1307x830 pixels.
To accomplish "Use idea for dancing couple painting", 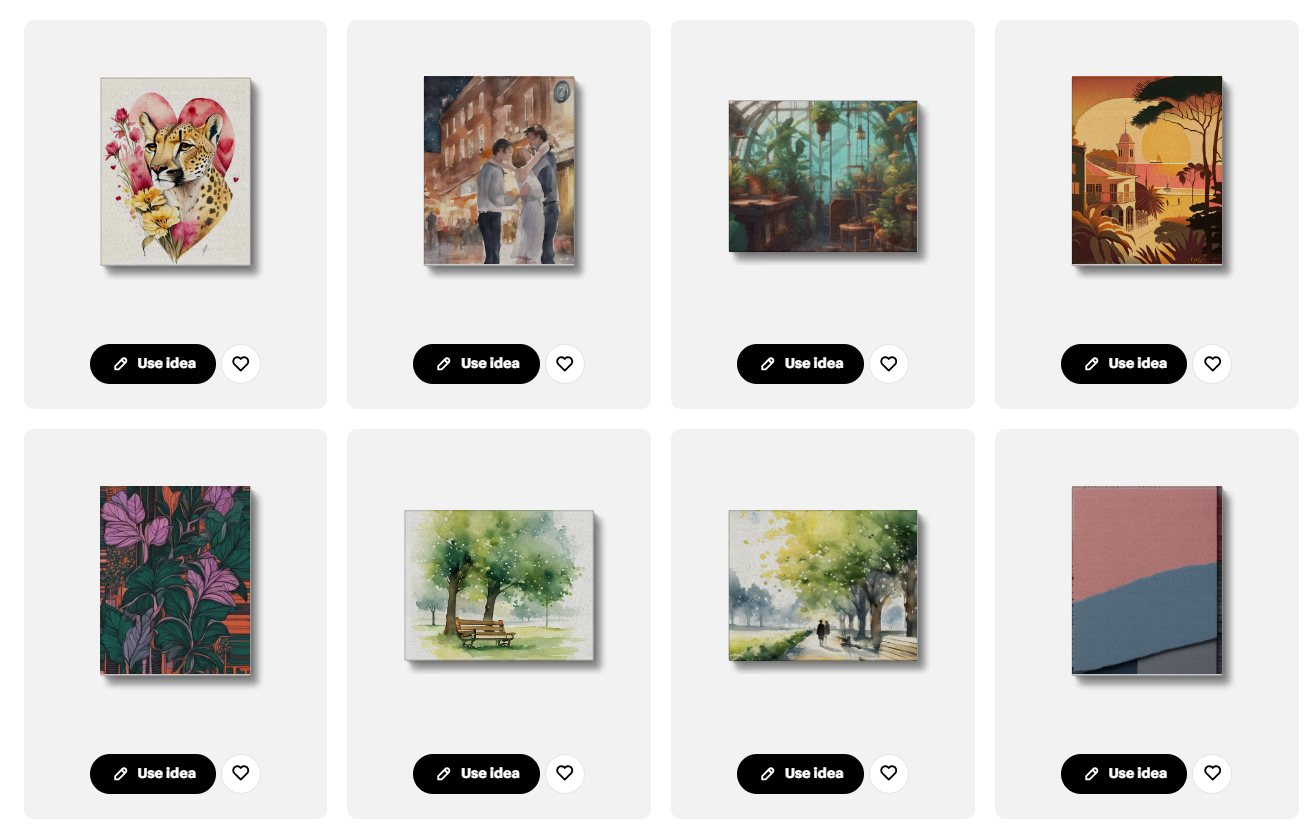I will point(476,364).
